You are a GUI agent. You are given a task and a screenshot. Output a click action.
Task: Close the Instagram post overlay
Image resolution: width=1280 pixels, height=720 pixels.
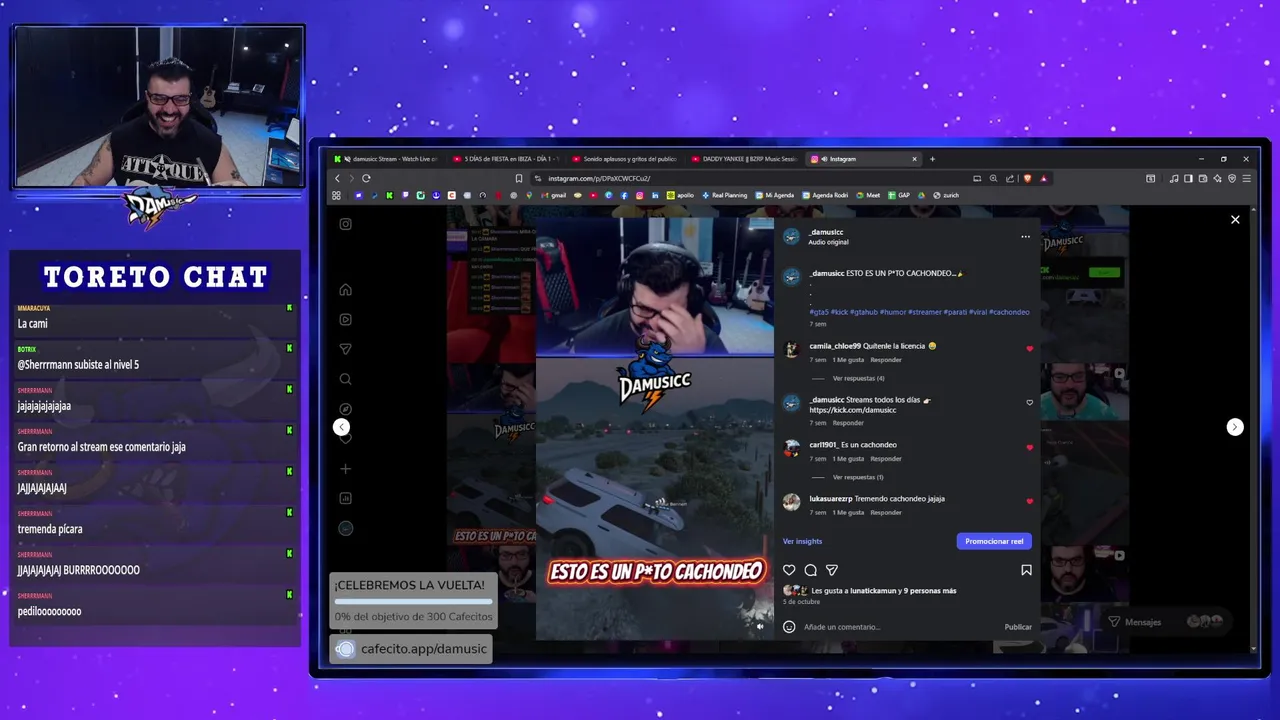1235,220
